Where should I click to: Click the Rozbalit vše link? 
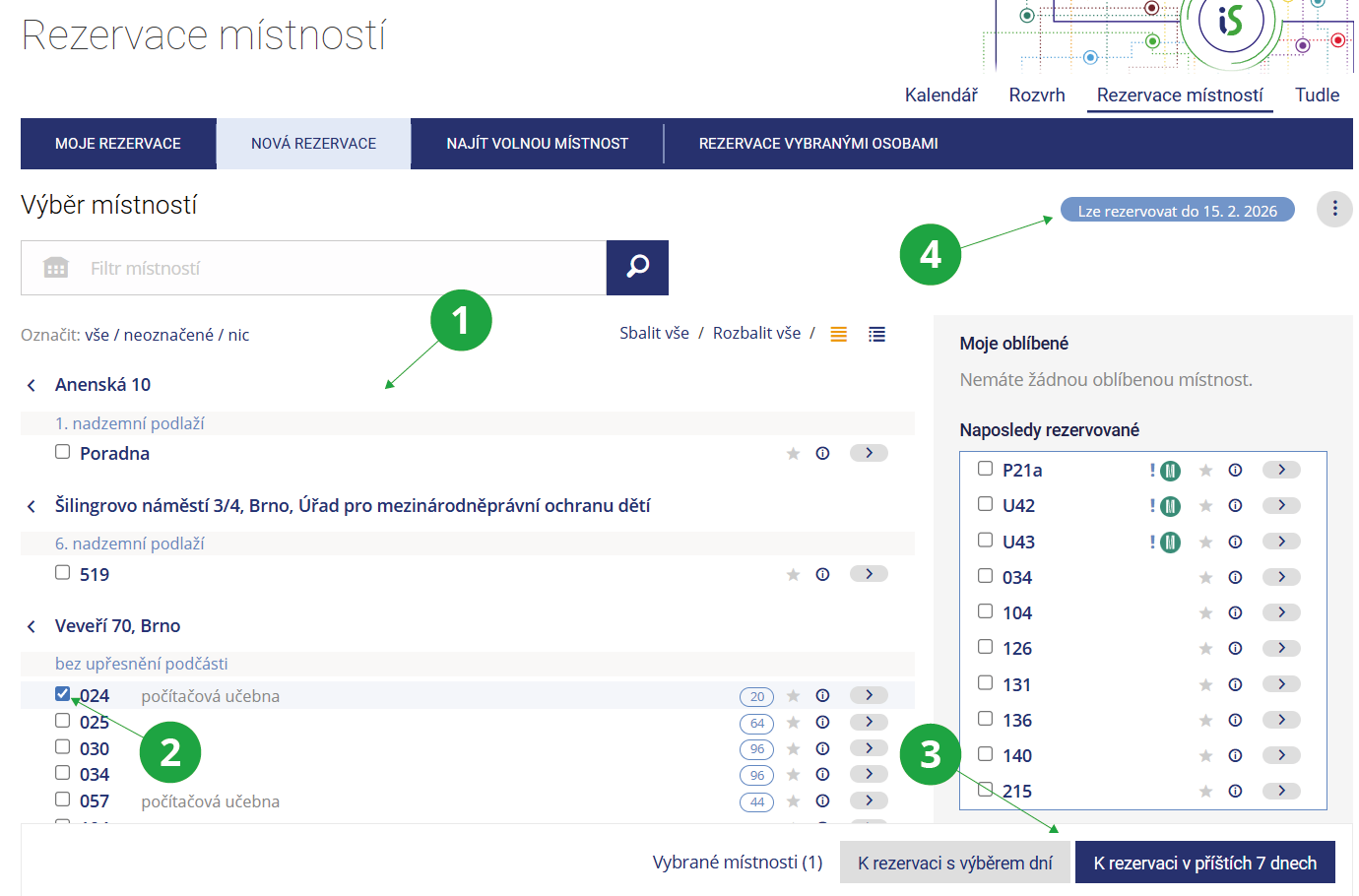tap(756, 333)
